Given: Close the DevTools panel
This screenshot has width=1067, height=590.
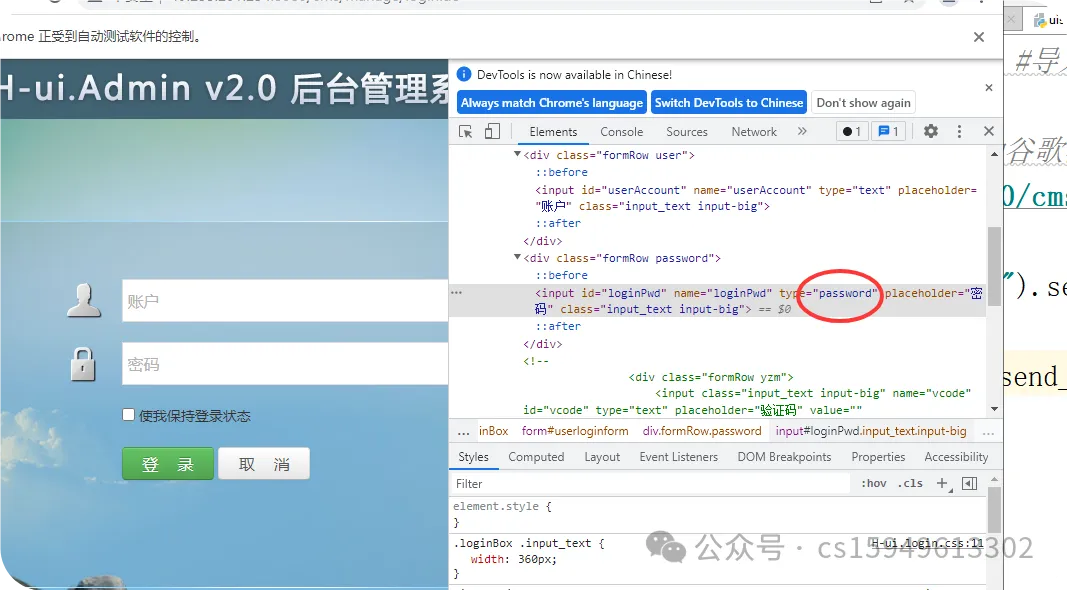Looking at the screenshot, I should pyautogui.click(x=989, y=131).
